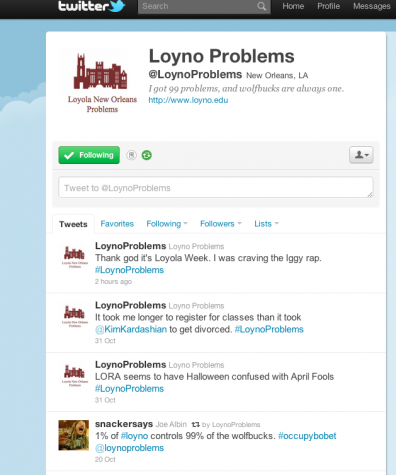Click retweet icon on snackersays tweet

195,424
